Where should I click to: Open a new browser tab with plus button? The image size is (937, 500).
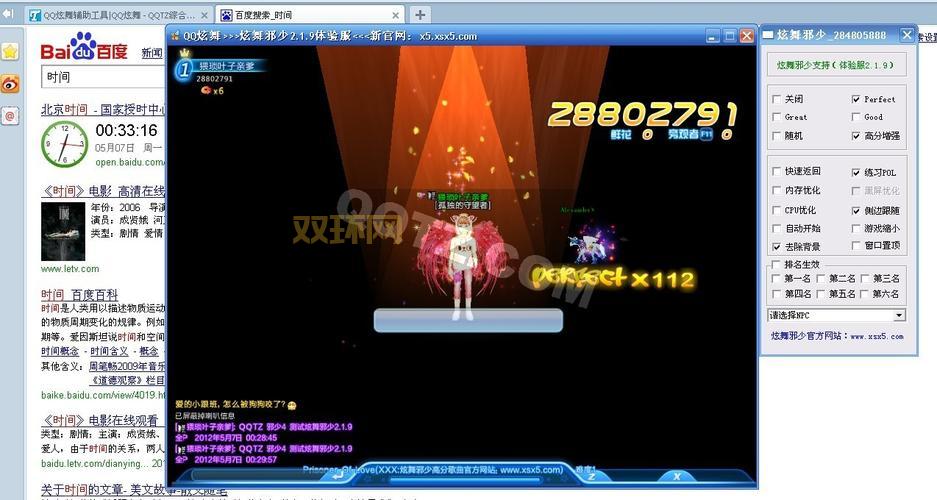point(419,15)
